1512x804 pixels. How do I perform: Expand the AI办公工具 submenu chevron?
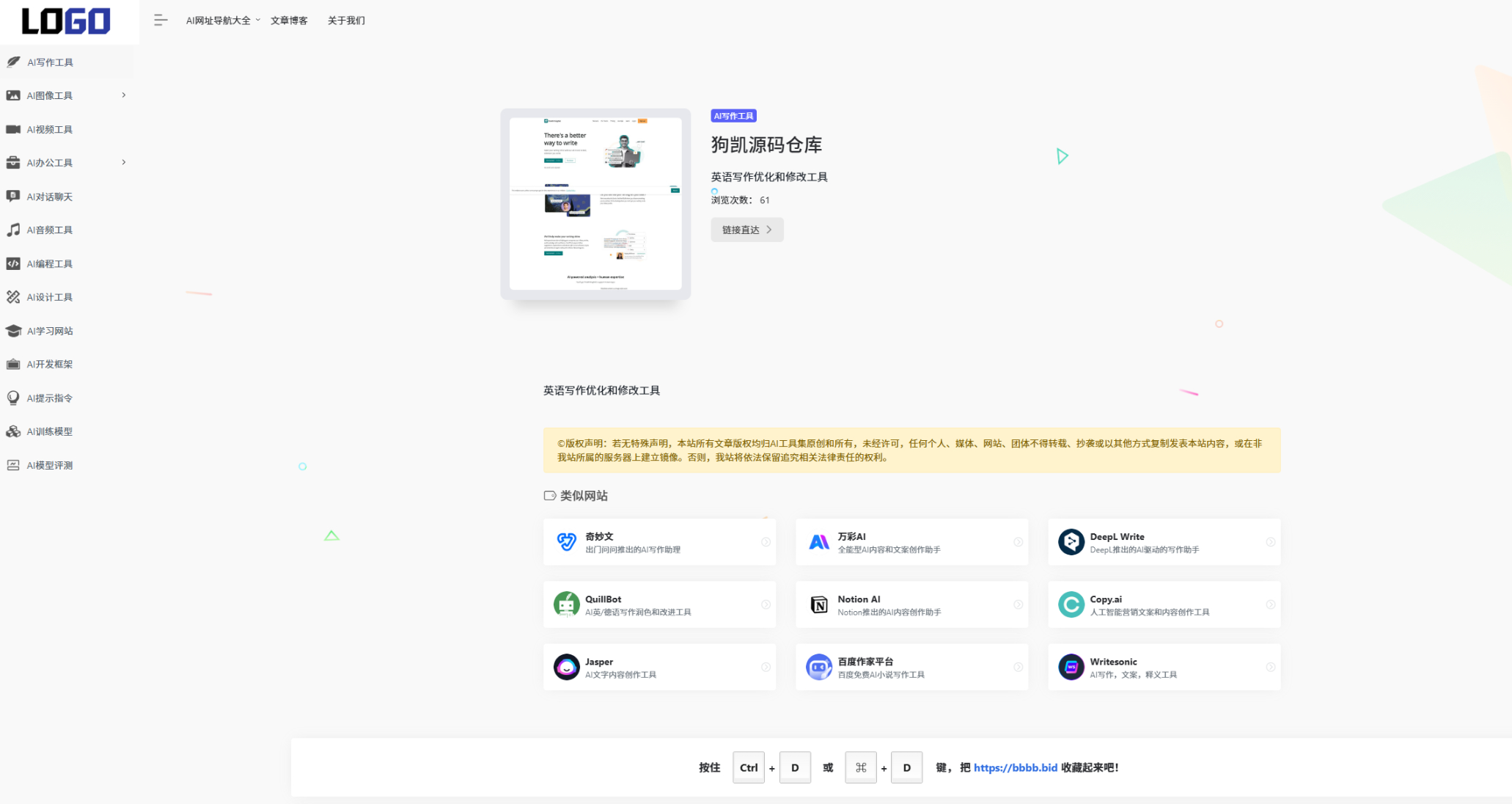tap(124, 162)
